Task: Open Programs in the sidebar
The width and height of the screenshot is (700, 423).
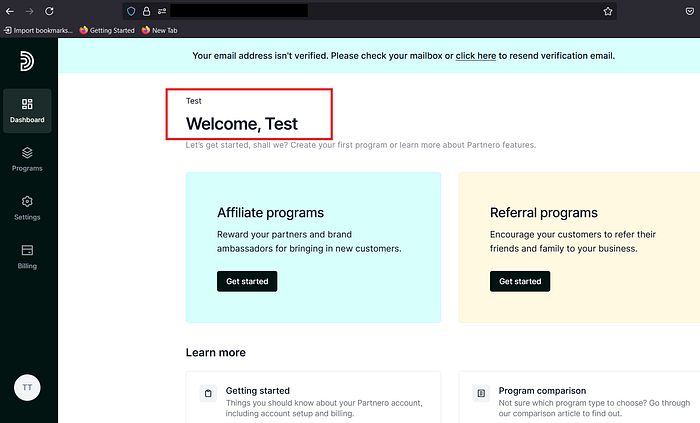Action: [27, 159]
